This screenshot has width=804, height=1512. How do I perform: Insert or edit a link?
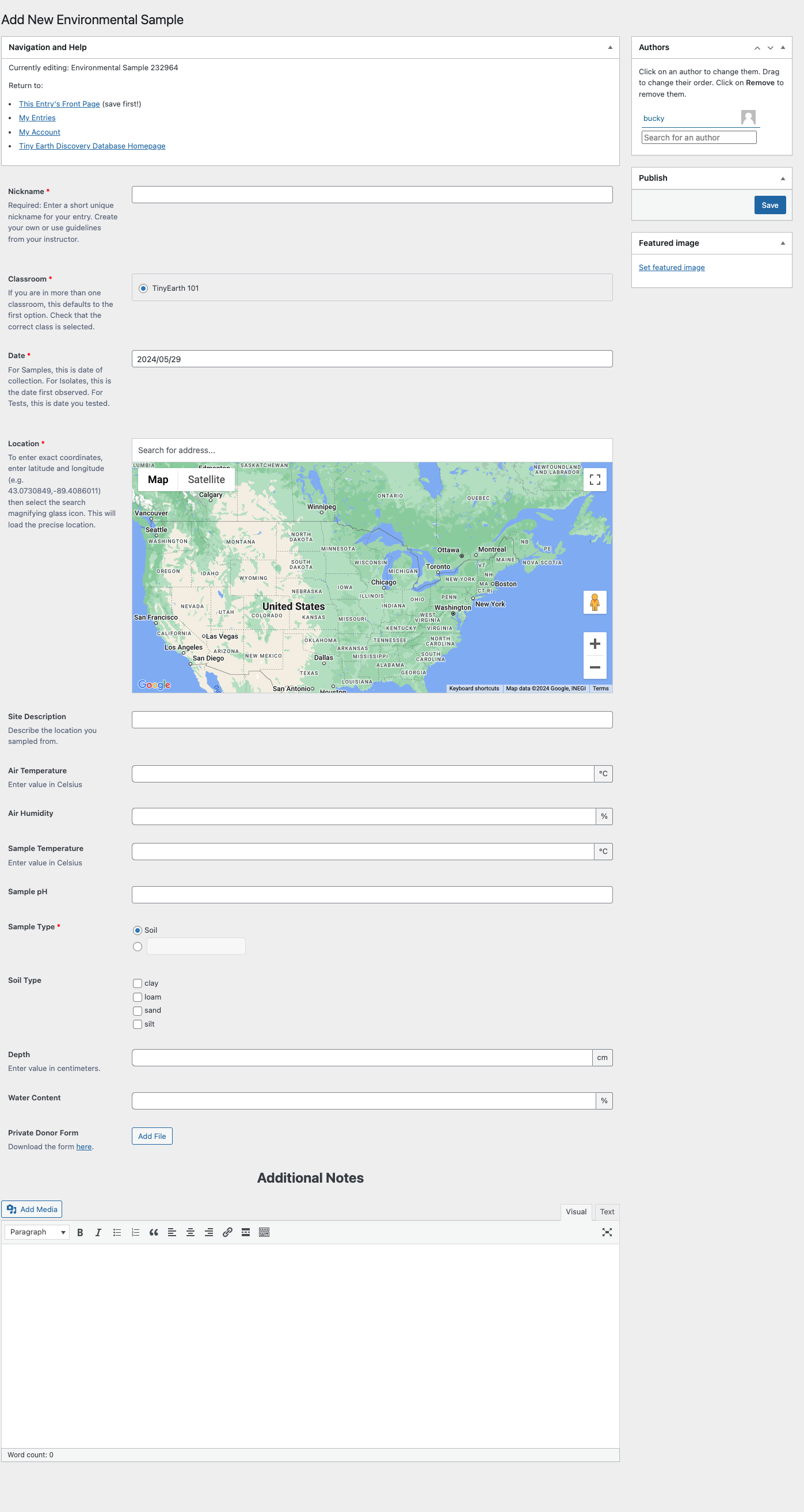[x=227, y=1232]
